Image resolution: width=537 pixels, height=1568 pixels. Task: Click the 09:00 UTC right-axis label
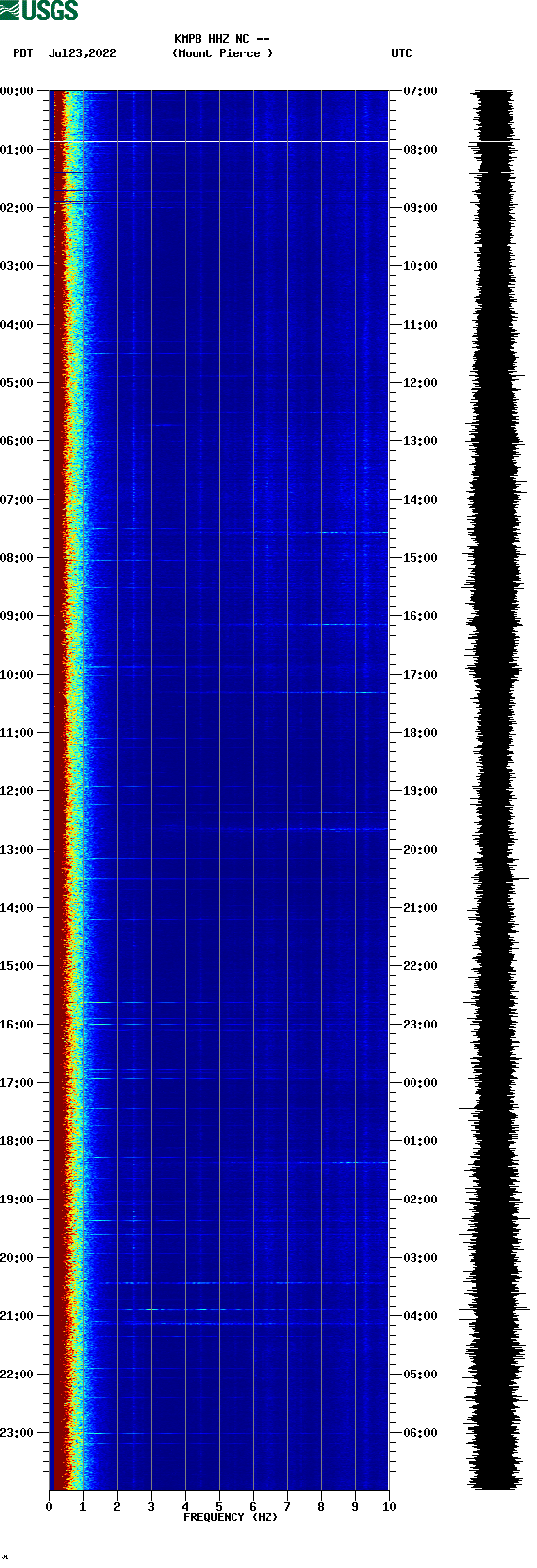pos(420,208)
